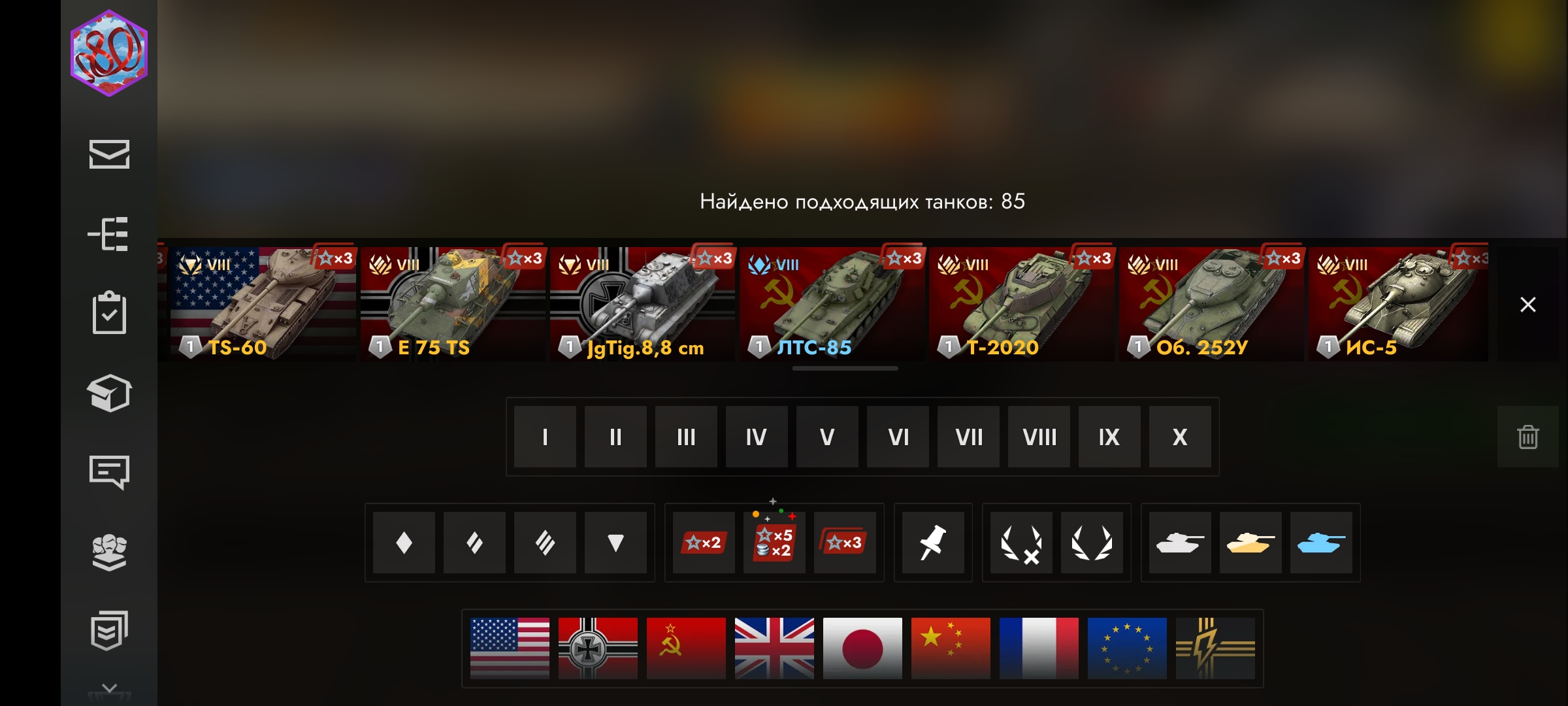Toggle tank destroyer triangle class filter
Viewport: 1568px width, 706px height.
(x=615, y=543)
